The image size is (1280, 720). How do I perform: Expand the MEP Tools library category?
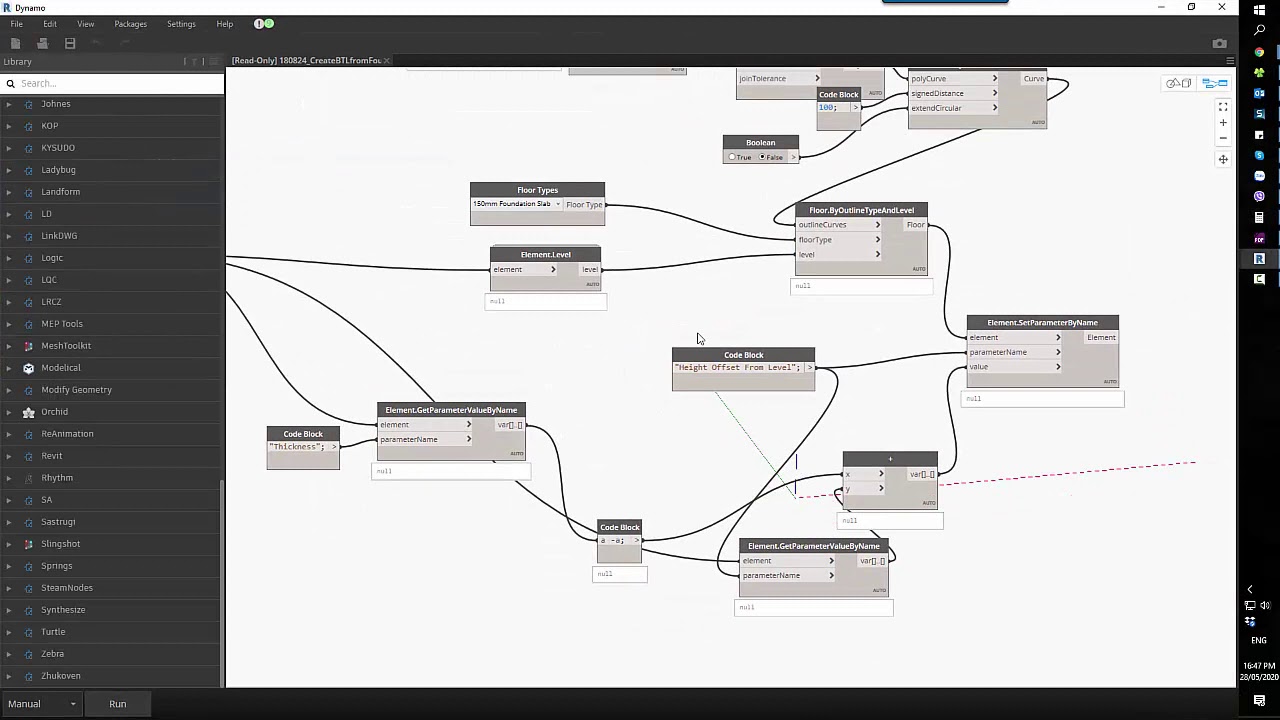click(x=9, y=324)
